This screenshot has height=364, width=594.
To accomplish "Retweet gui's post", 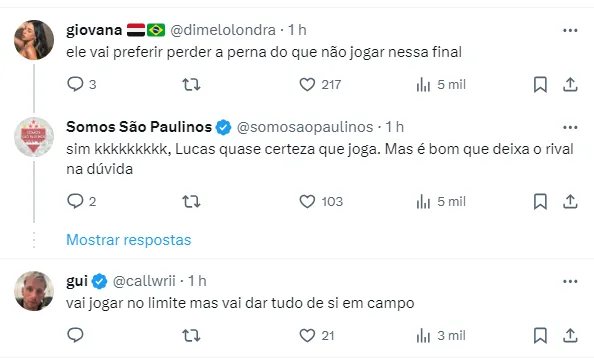I will click(191, 336).
